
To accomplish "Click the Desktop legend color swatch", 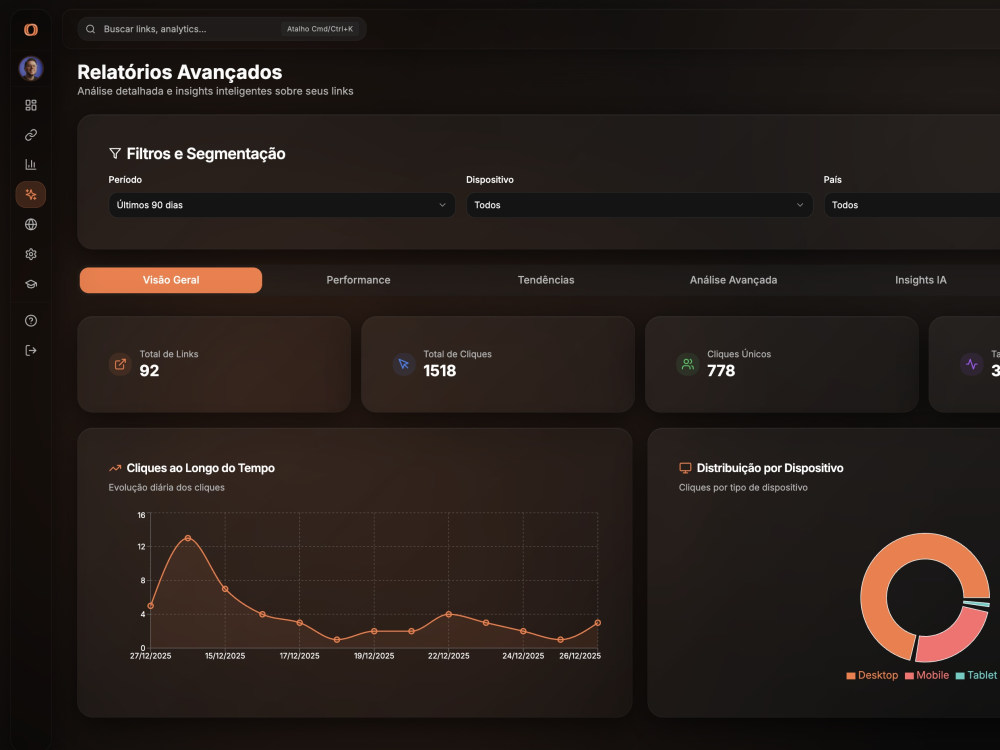I will [x=851, y=676].
